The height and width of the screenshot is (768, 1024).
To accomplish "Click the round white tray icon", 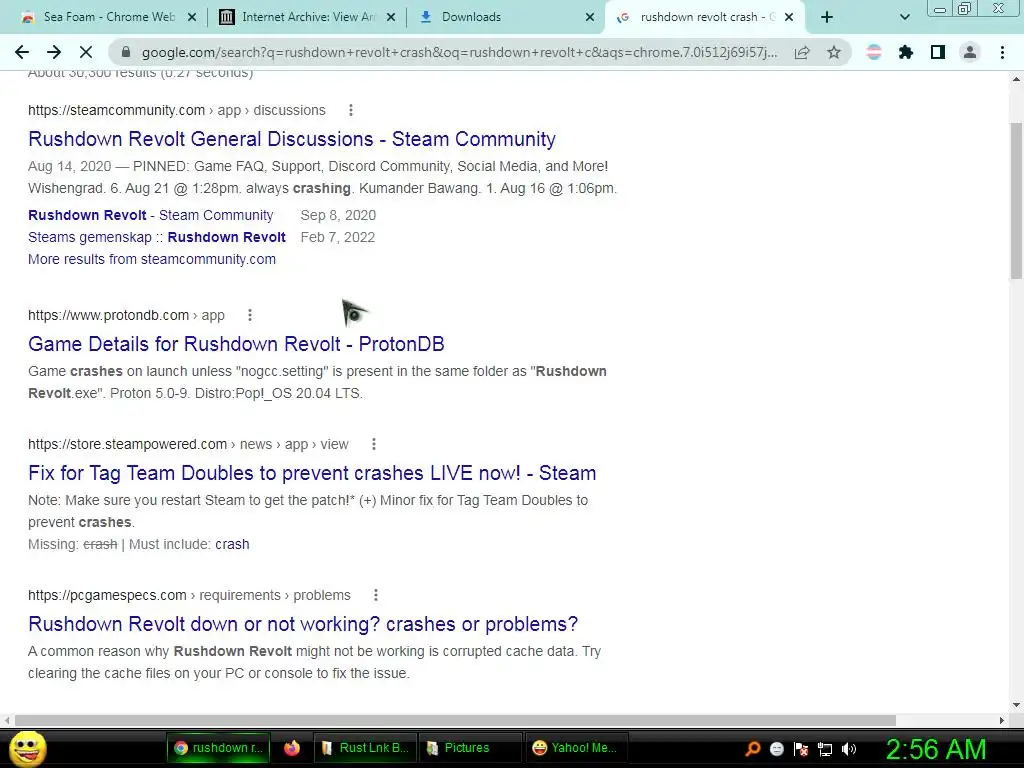I will [776, 749].
